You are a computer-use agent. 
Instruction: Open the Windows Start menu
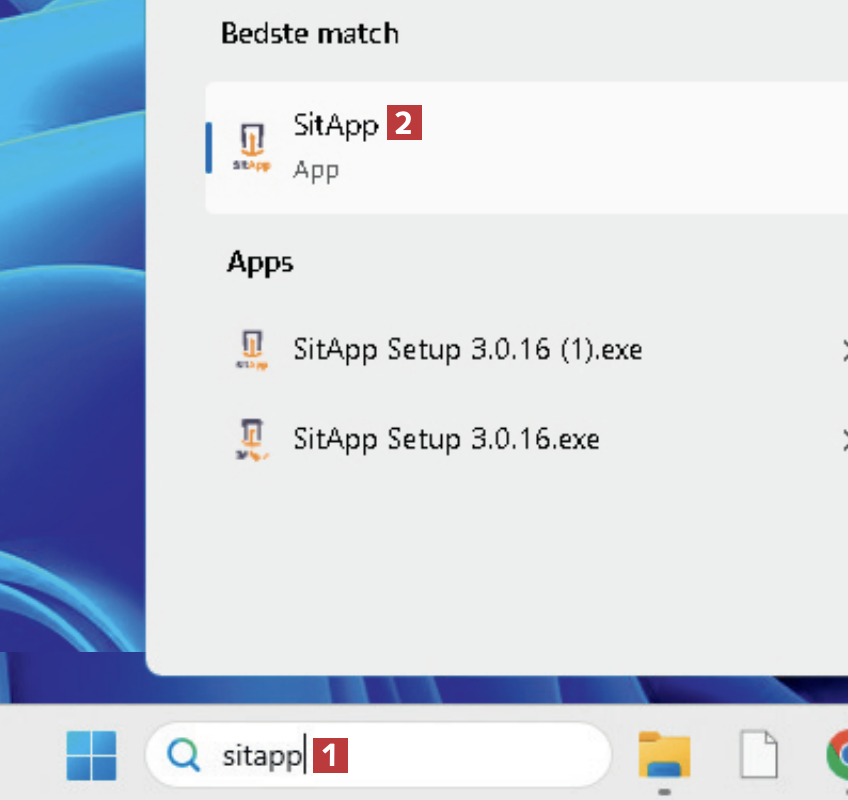(x=91, y=755)
